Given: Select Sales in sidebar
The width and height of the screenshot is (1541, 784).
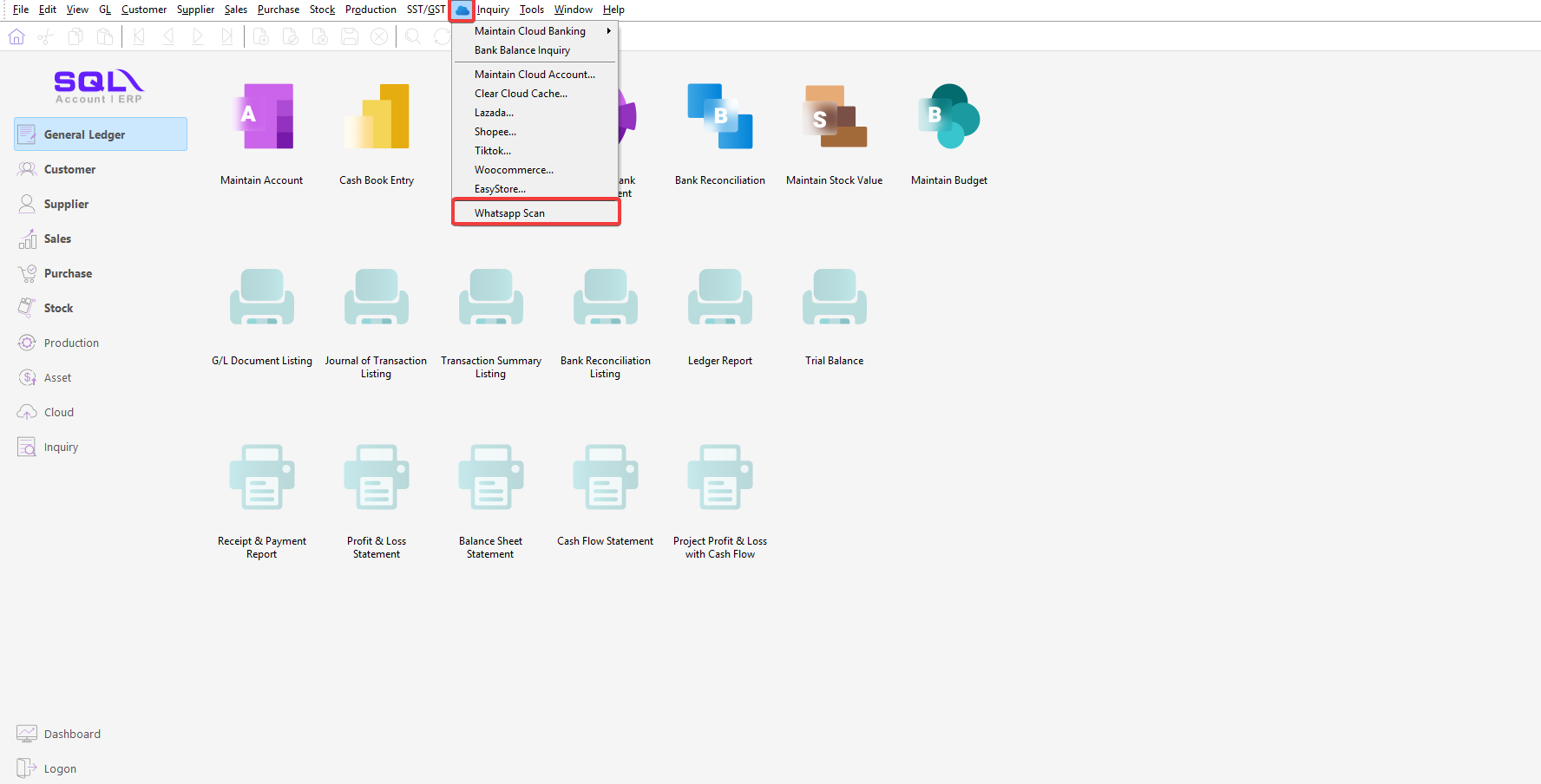Looking at the screenshot, I should [x=101, y=238].
